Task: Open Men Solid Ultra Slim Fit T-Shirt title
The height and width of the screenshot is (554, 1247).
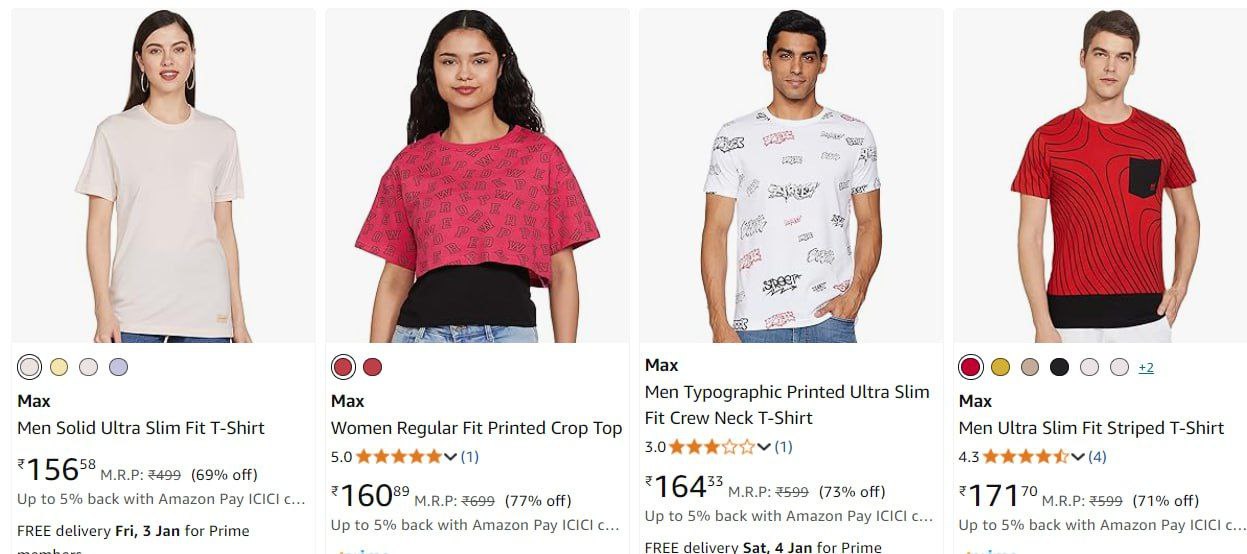Action: point(141,428)
